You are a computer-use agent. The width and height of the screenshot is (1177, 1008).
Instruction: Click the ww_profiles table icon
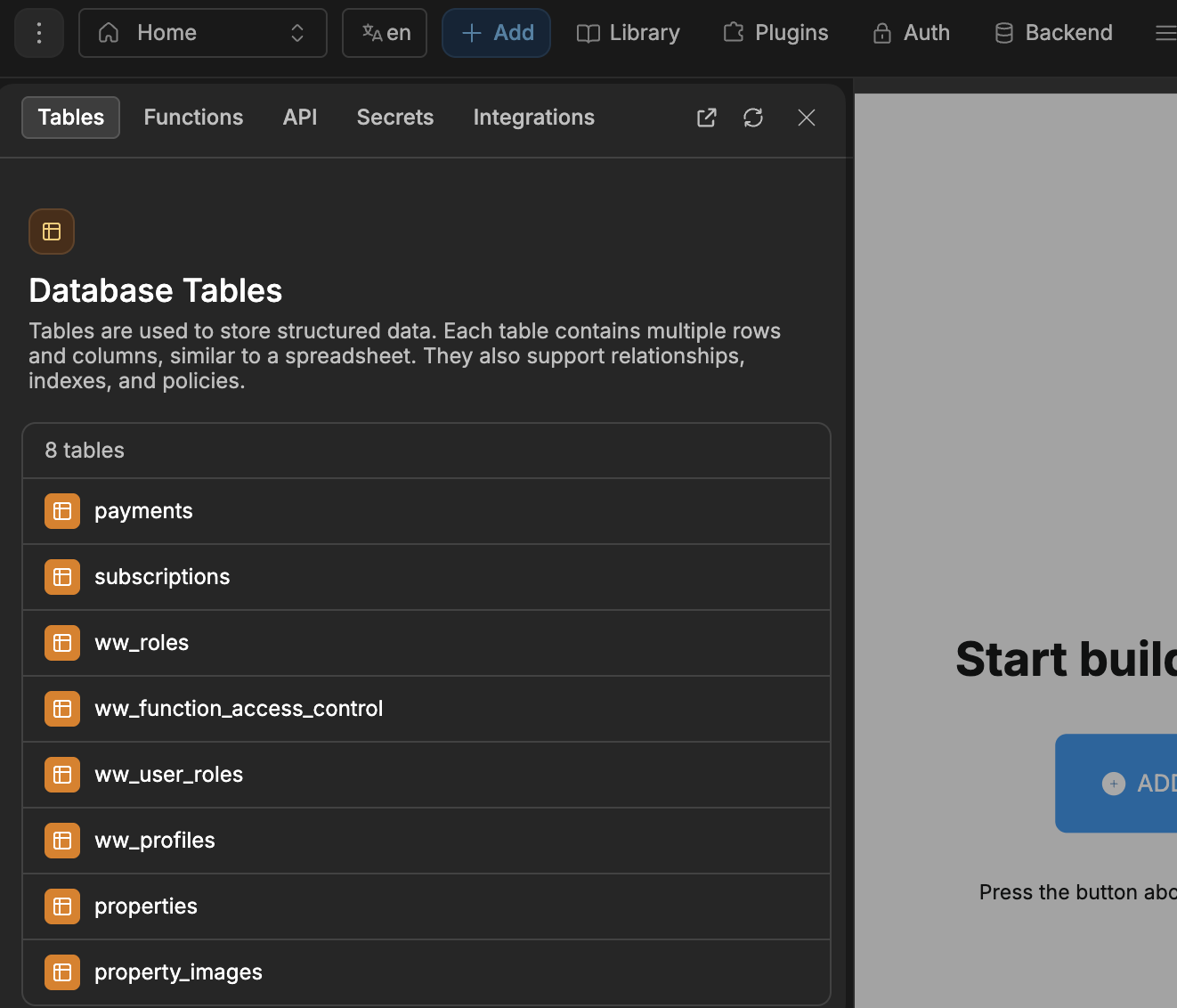[x=62, y=841]
